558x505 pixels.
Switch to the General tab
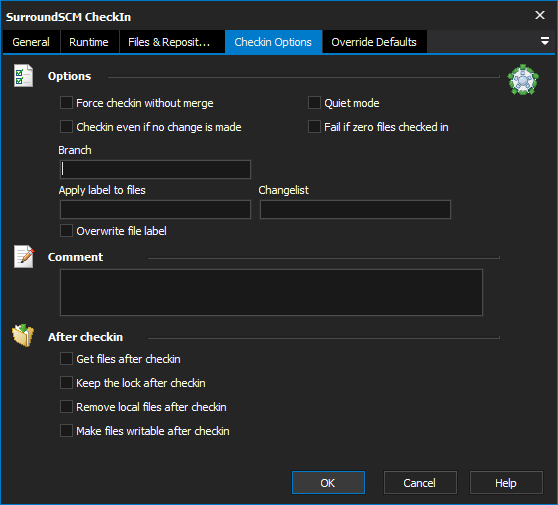point(31,42)
